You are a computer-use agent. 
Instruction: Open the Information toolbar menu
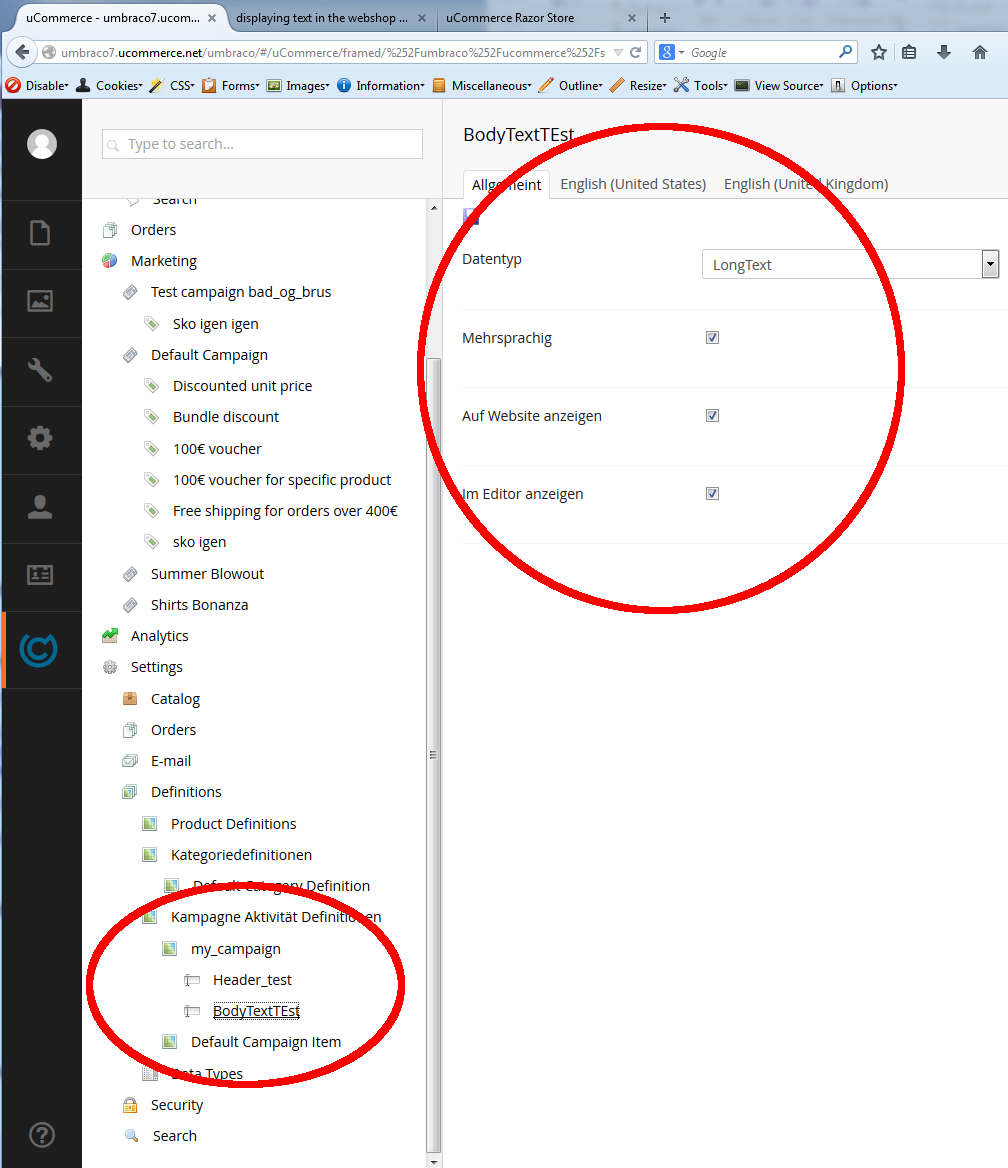tap(381, 86)
